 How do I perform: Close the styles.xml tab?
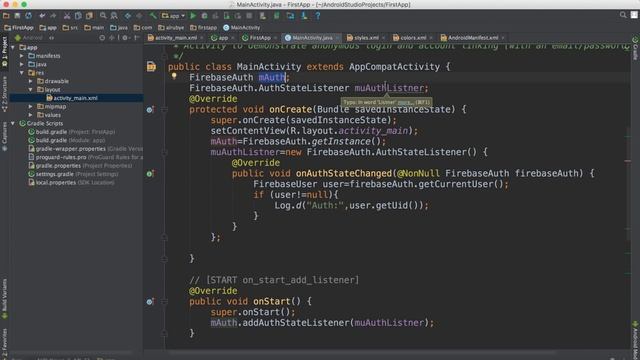point(383,38)
